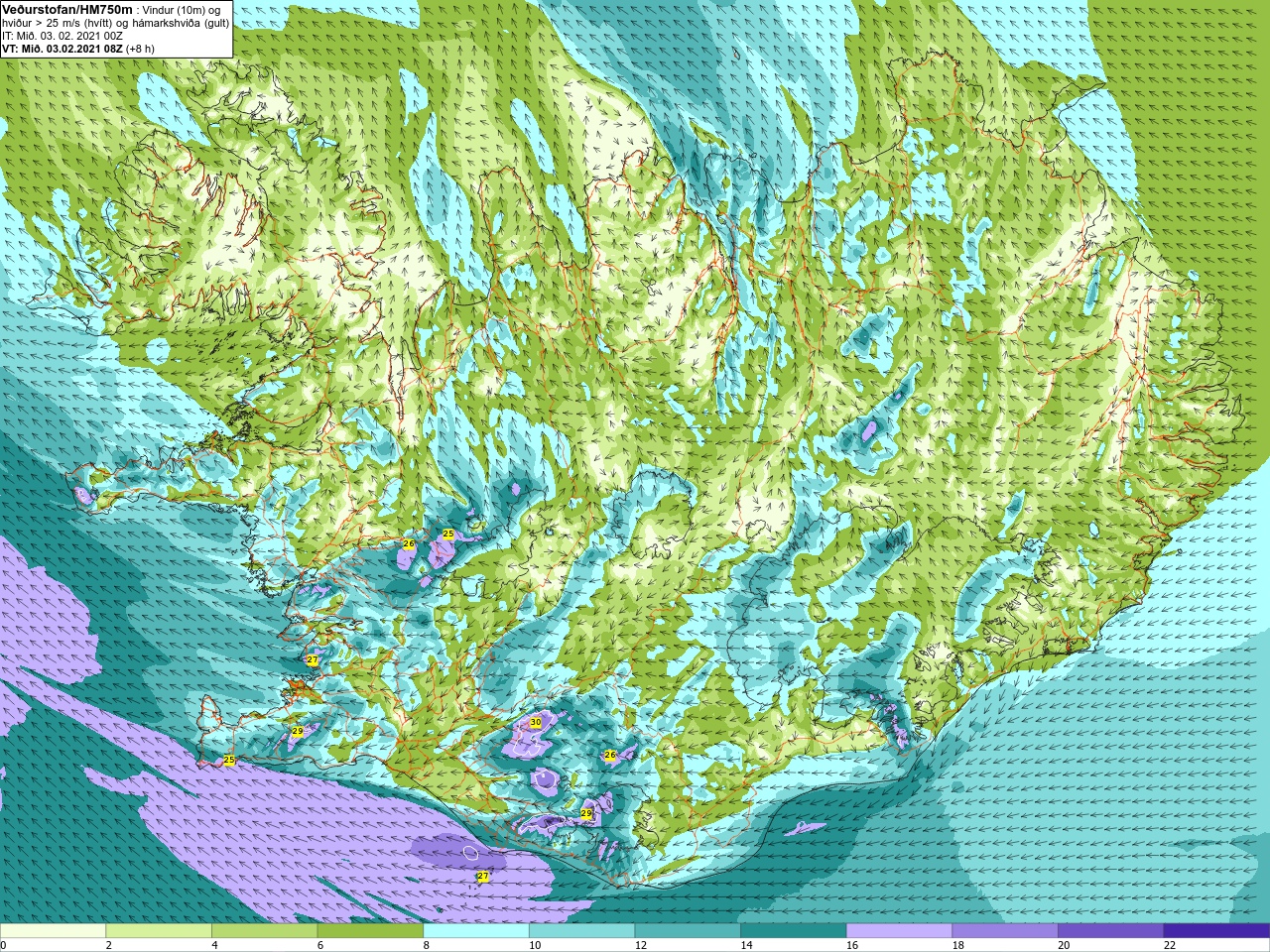Click the 'hviður > 25 m/s (hvítt)' line

point(60,23)
